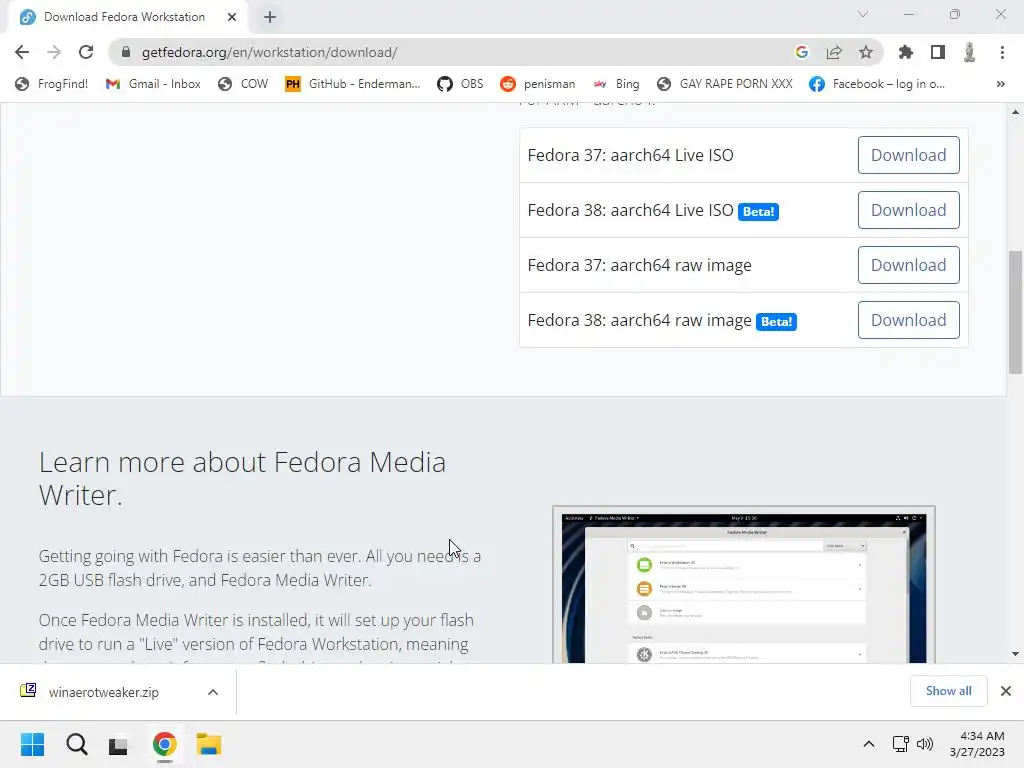Viewport: 1024px width, 768px height.
Task: Show all downloads
Action: click(948, 690)
